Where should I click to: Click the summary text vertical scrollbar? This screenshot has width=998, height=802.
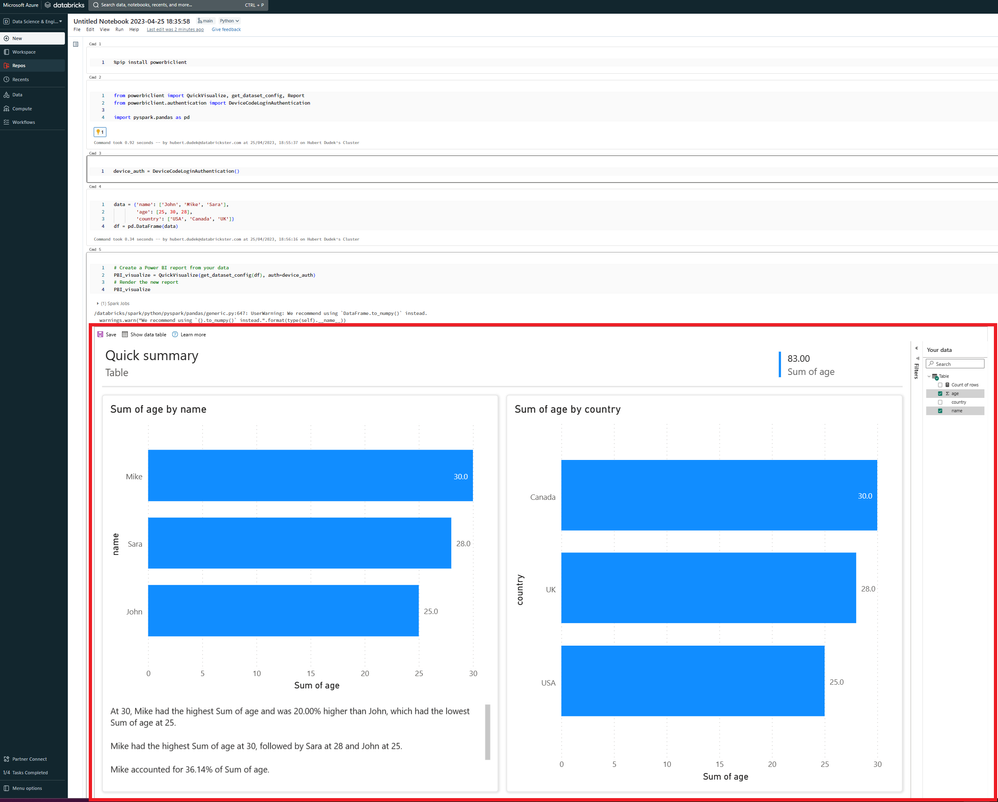(x=488, y=730)
